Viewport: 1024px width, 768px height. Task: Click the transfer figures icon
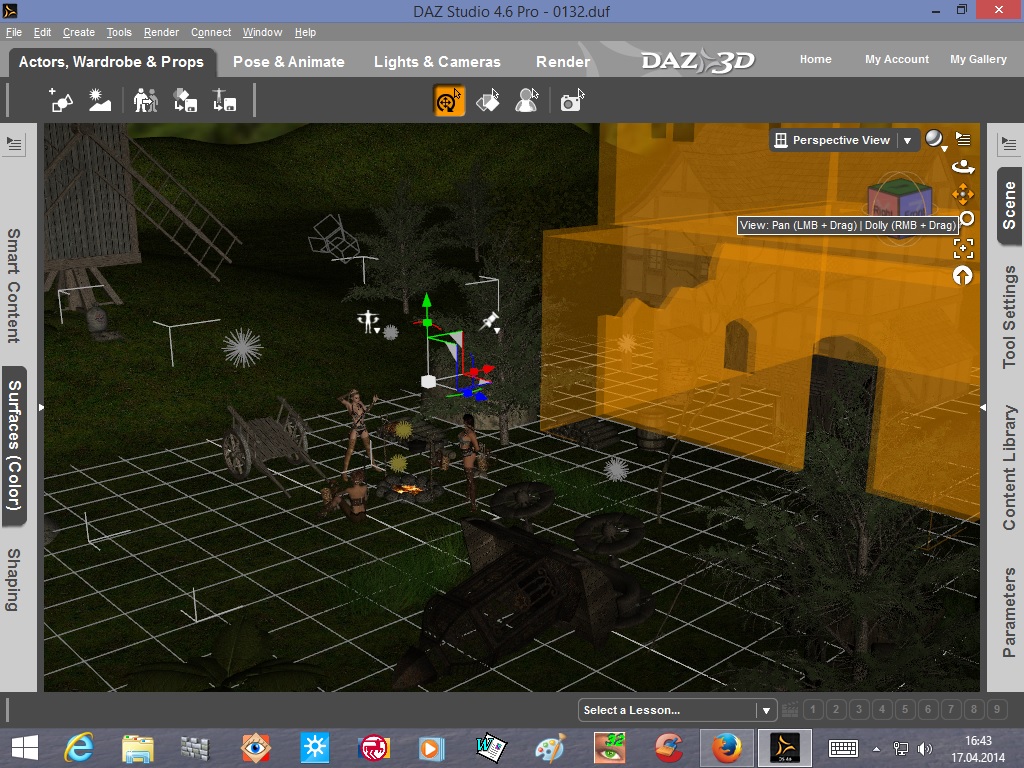tap(146, 101)
